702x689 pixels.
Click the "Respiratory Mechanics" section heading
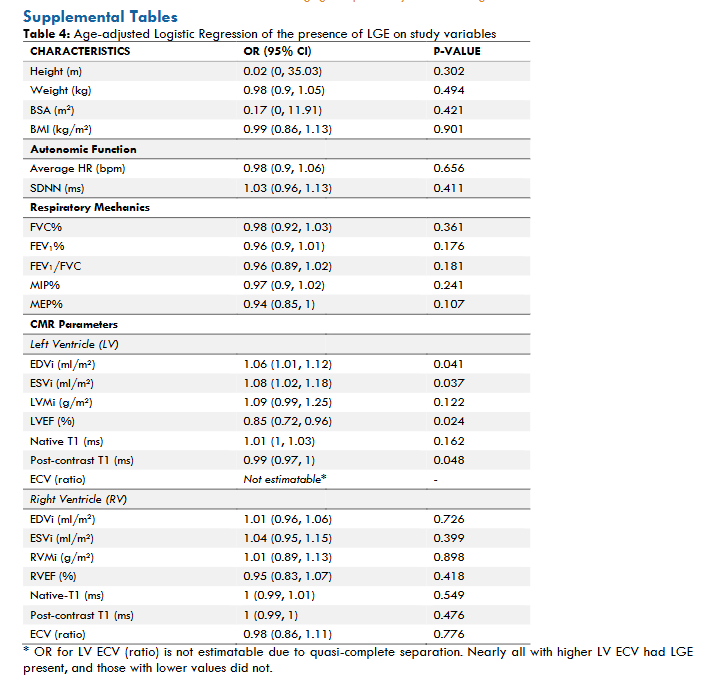click(90, 207)
